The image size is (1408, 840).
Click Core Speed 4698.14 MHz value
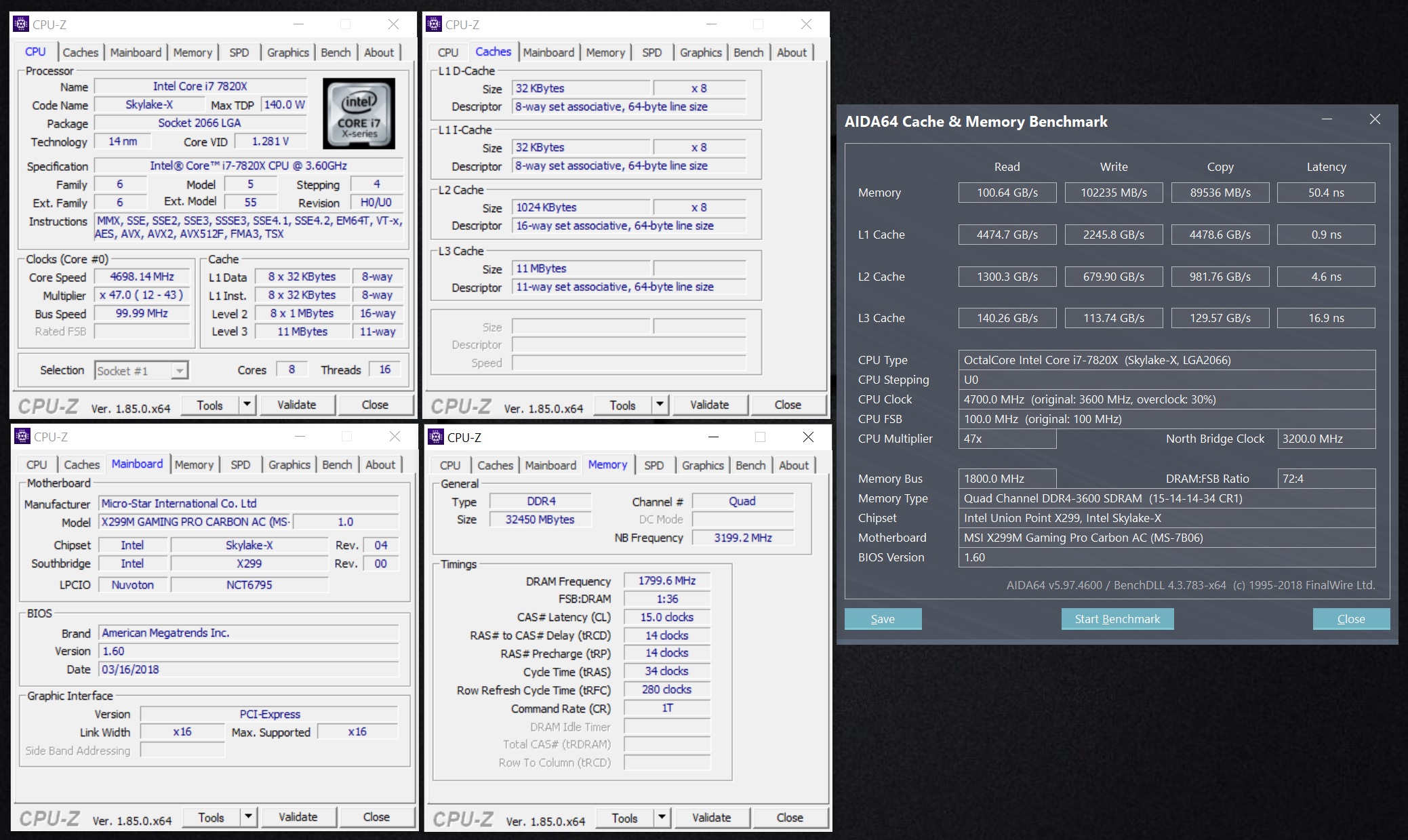[142, 277]
